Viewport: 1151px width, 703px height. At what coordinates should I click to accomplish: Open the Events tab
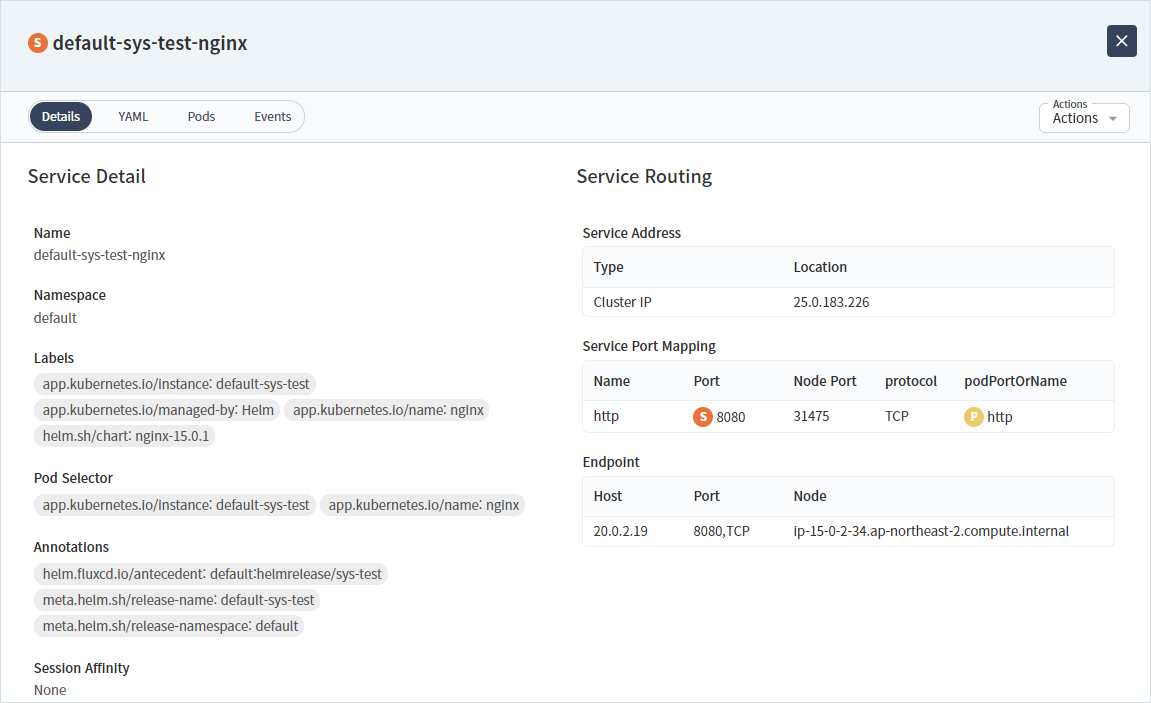272,117
